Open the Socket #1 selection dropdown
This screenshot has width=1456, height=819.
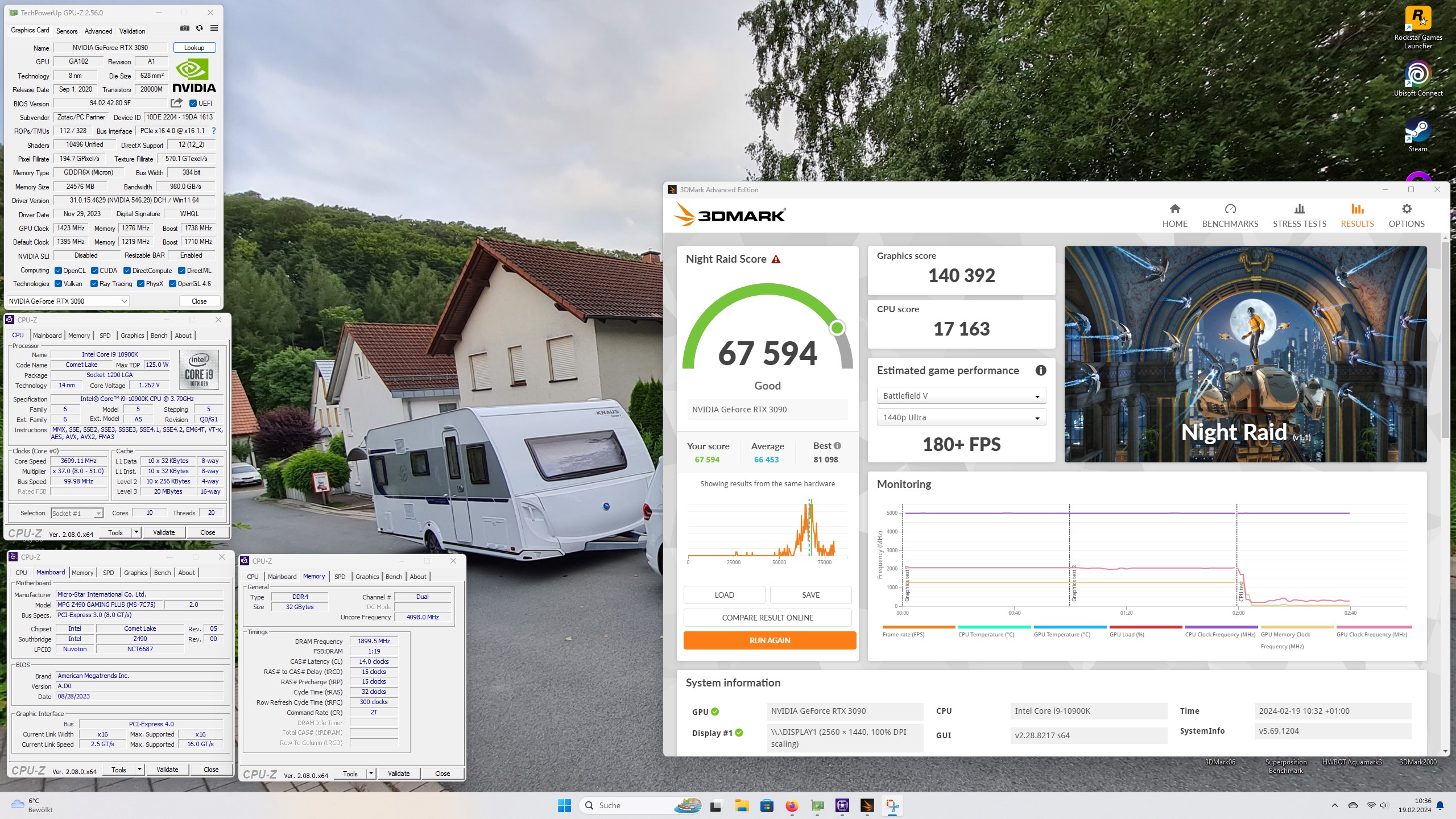click(x=77, y=513)
